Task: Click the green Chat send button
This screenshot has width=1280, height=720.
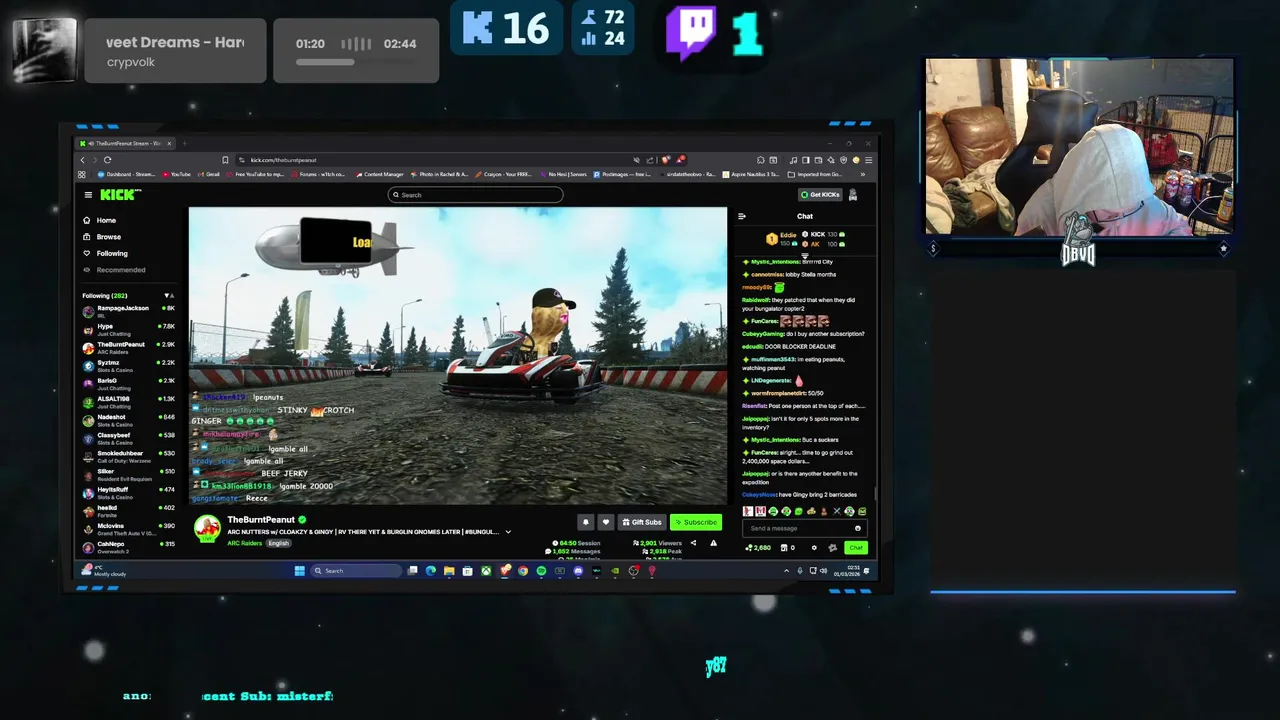Action: point(856,547)
